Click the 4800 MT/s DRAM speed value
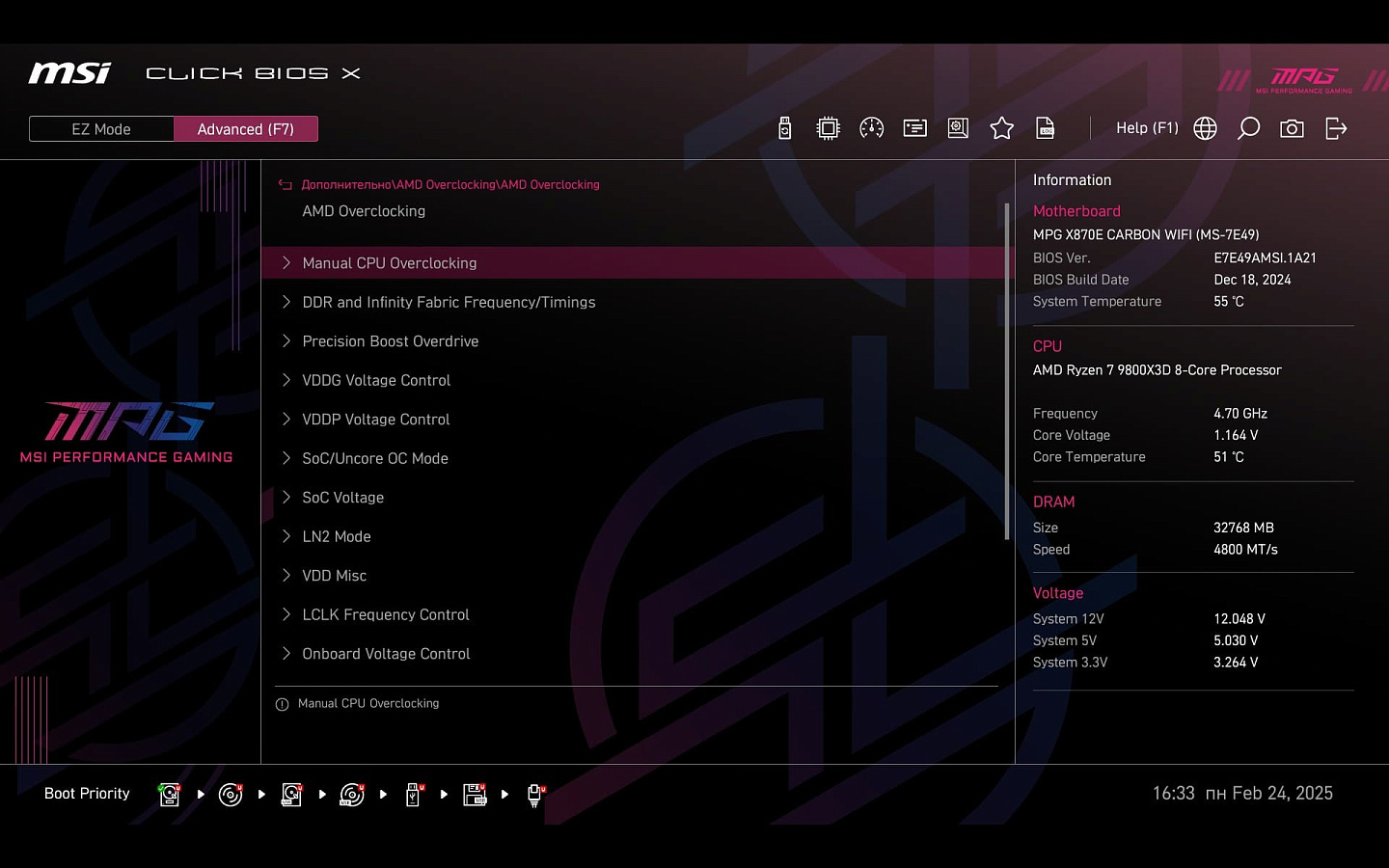The image size is (1389, 868). coord(1245,550)
